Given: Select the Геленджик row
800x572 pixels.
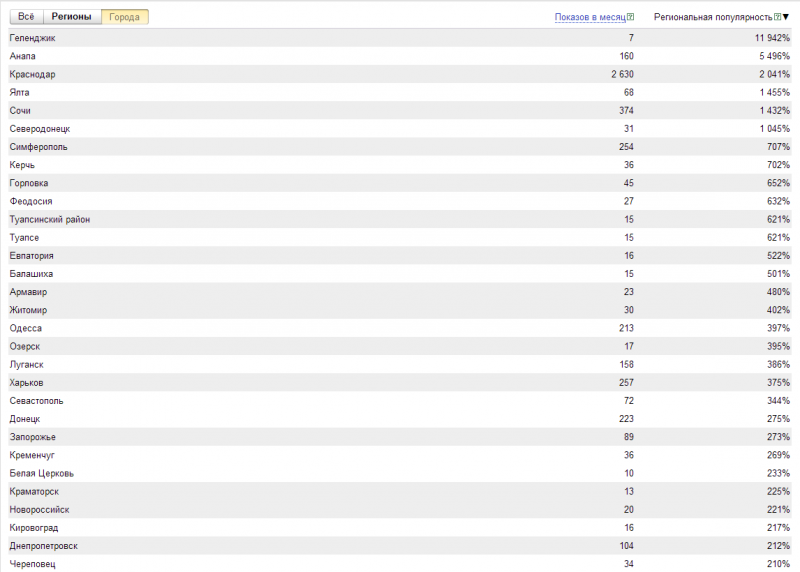Looking at the screenshot, I should pos(32,38).
